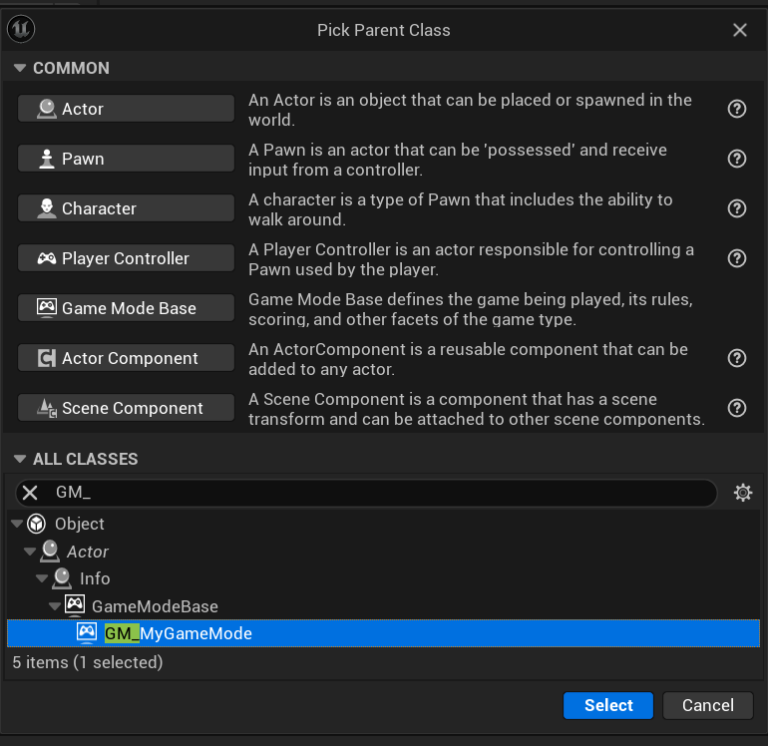Image resolution: width=768 pixels, height=746 pixels.
Task: Clear the class search text
Action: [31, 493]
